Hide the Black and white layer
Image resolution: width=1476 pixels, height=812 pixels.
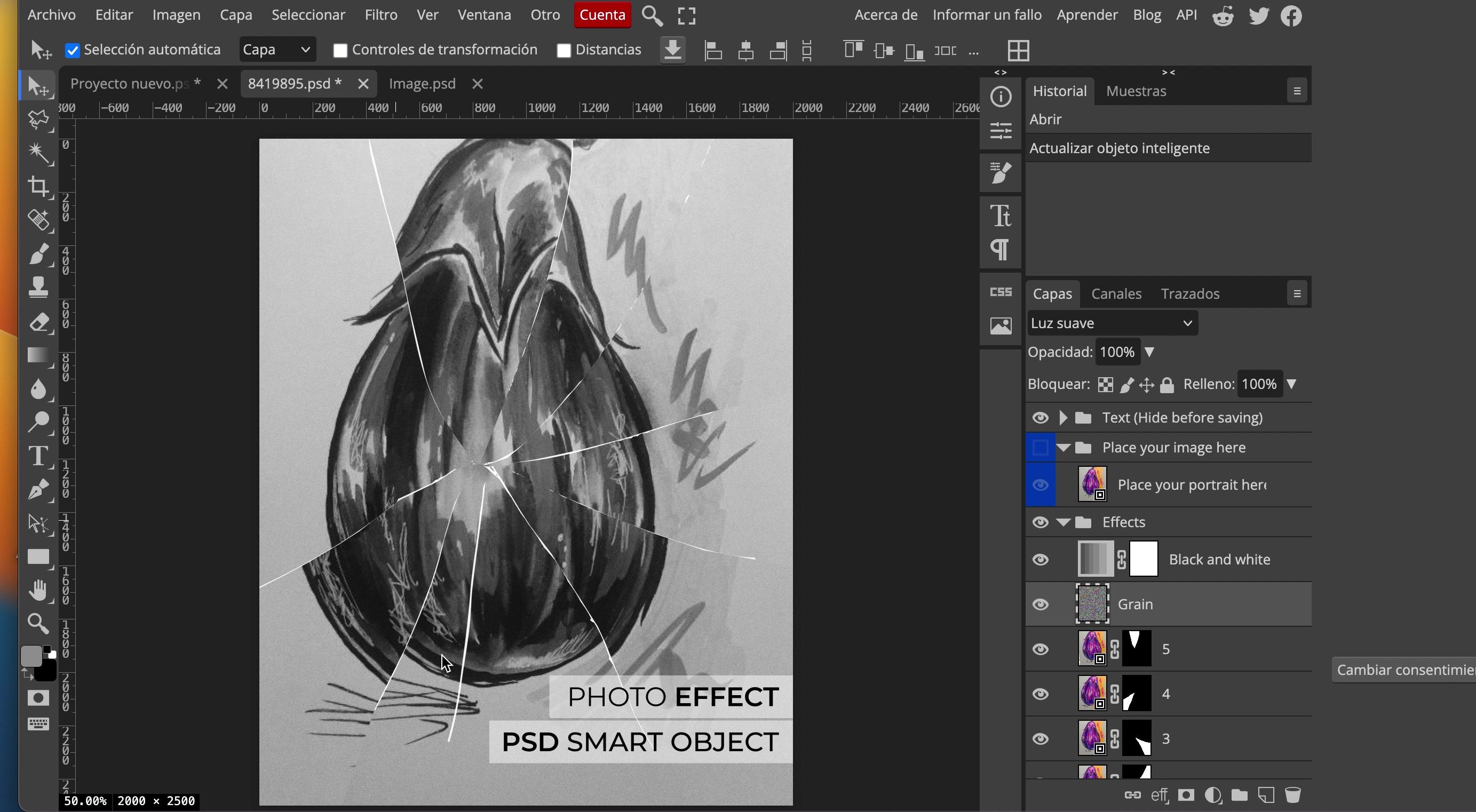pyautogui.click(x=1041, y=559)
